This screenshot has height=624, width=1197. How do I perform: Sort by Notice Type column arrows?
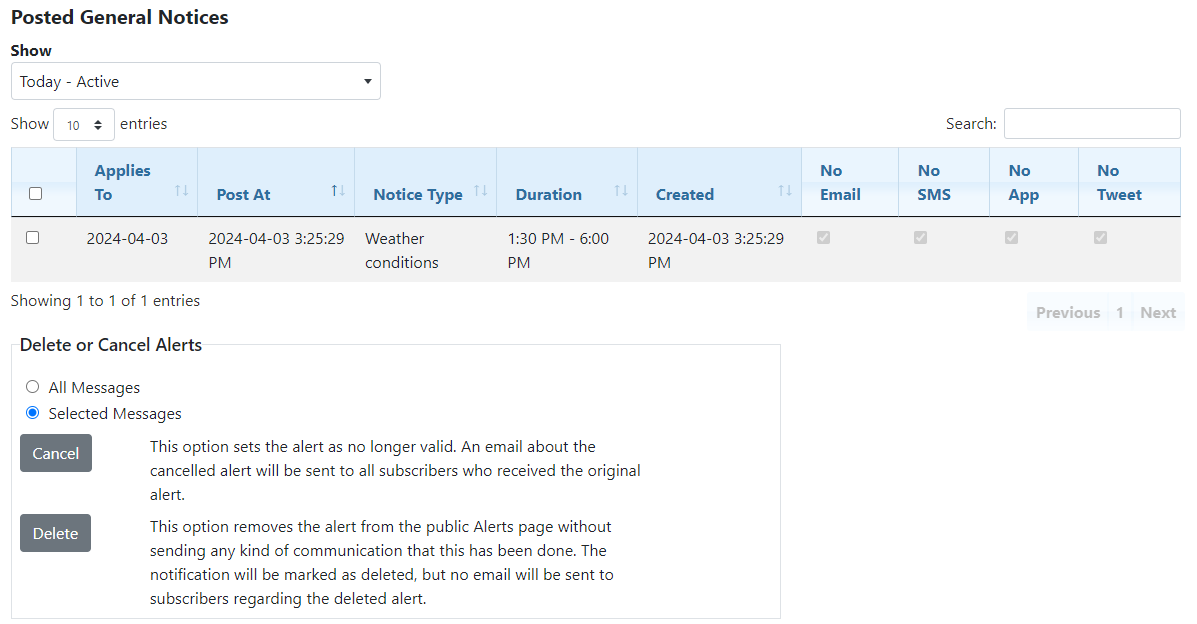point(480,190)
